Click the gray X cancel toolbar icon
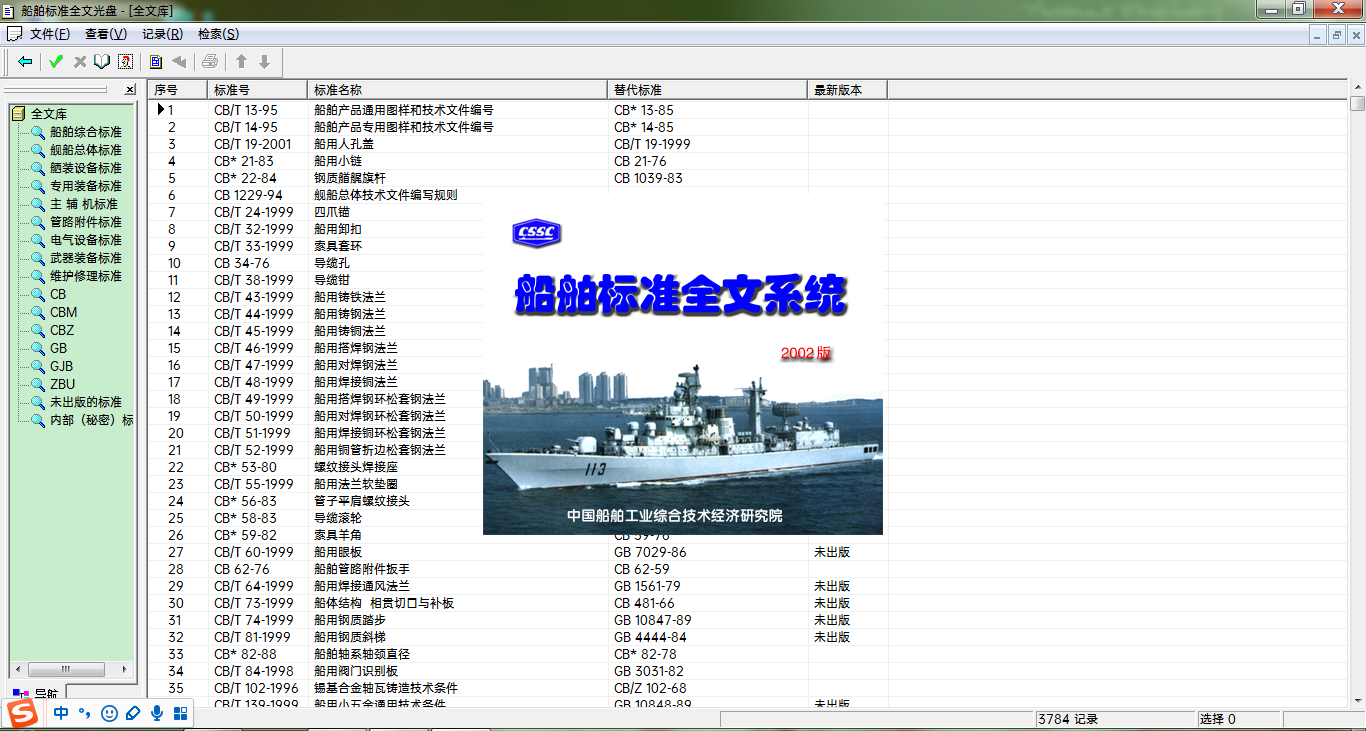Viewport: 1366px width, 731px height. pos(80,62)
